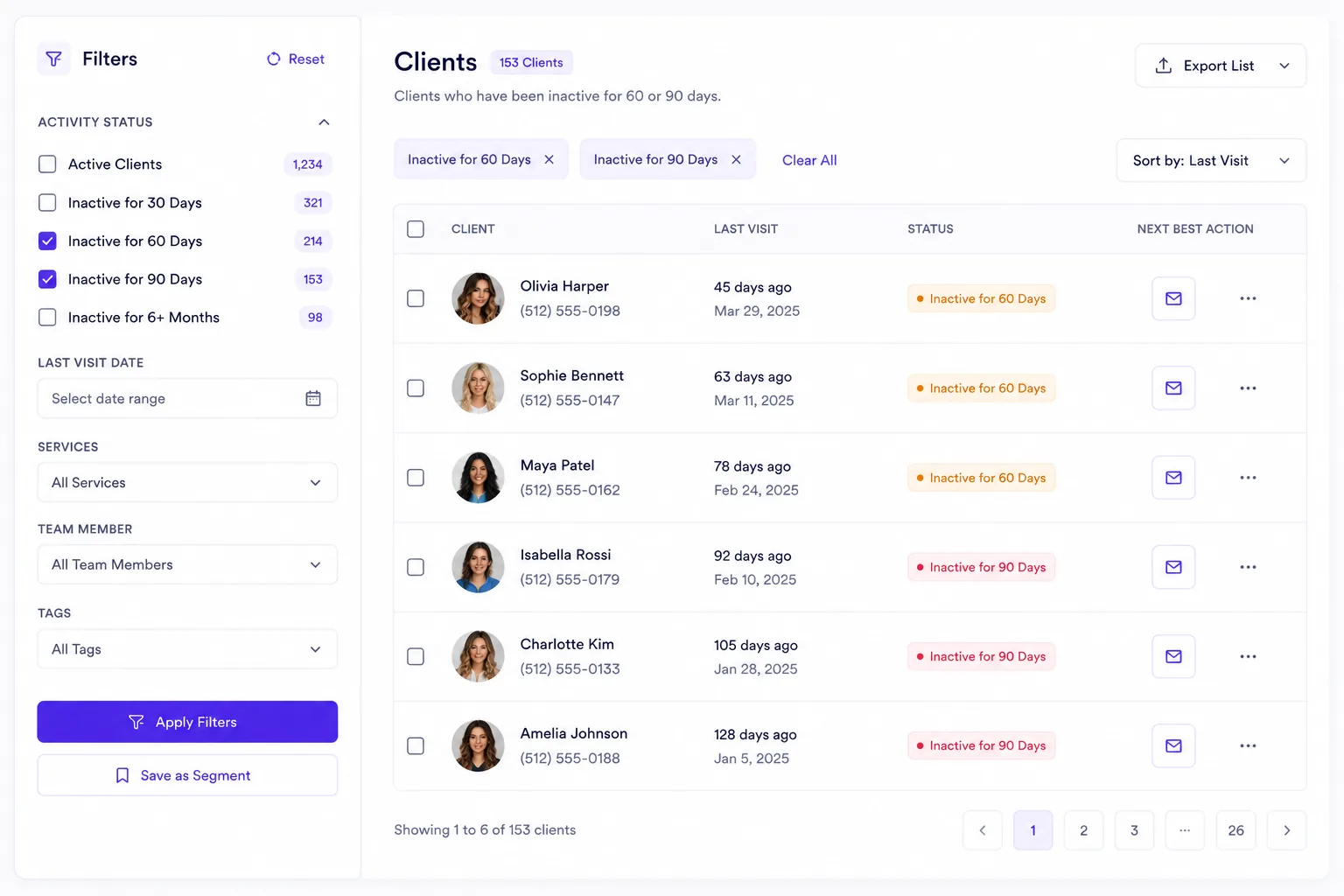
Task: Click Olivia Harper's avatar photo
Action: pyautogui.click(x=478, y=298)
